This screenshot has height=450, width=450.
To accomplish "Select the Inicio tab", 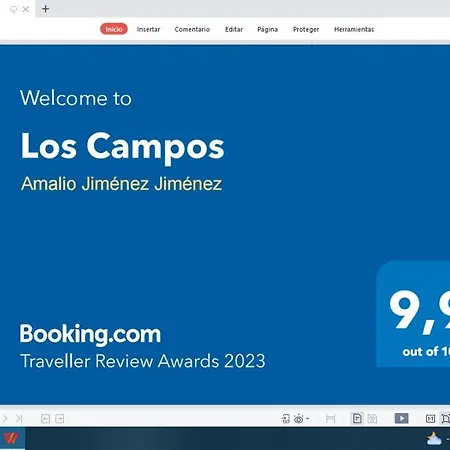I will point(114,29).
